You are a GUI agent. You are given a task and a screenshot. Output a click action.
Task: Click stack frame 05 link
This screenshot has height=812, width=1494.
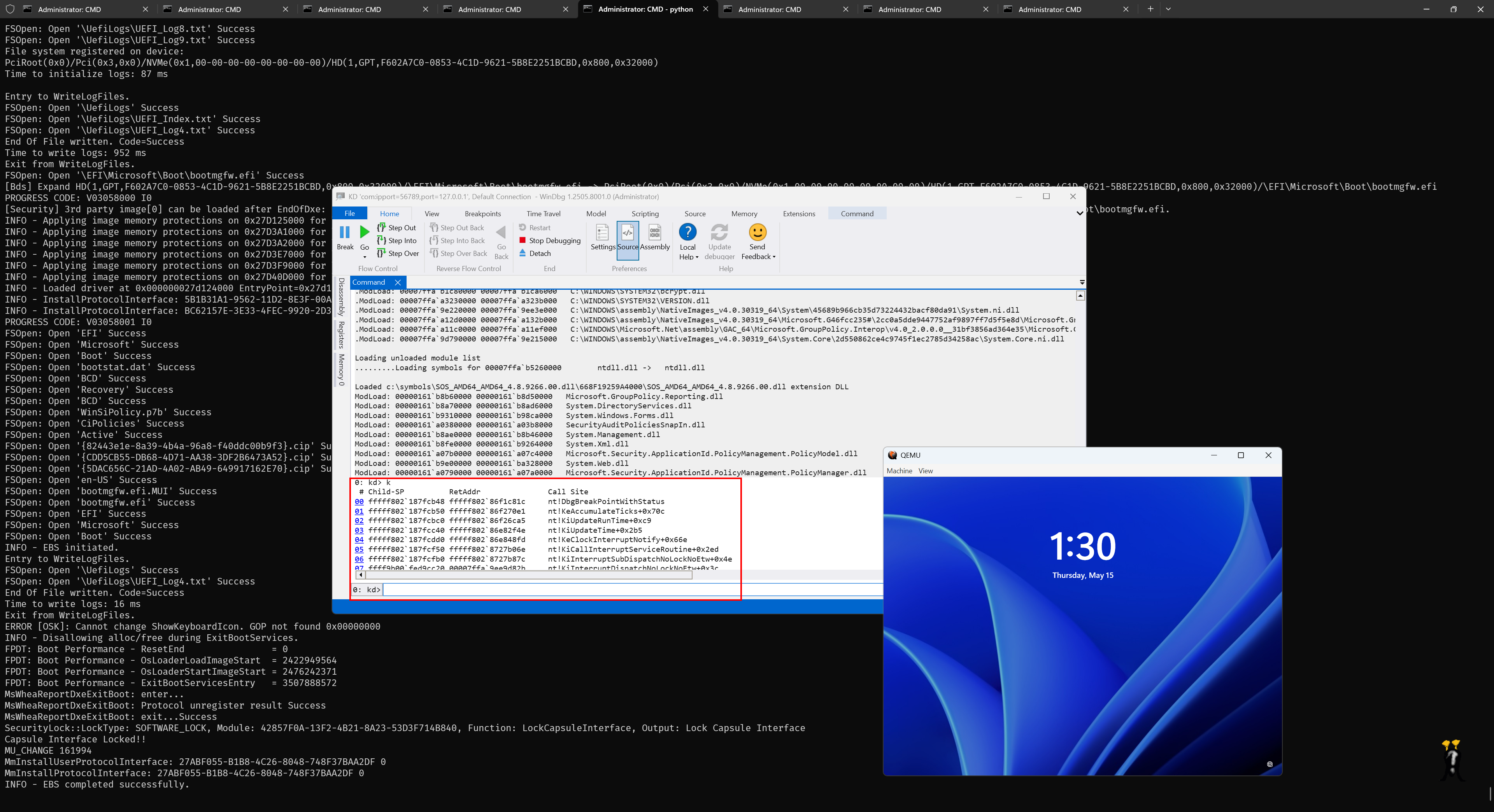(x=359, y=549)
